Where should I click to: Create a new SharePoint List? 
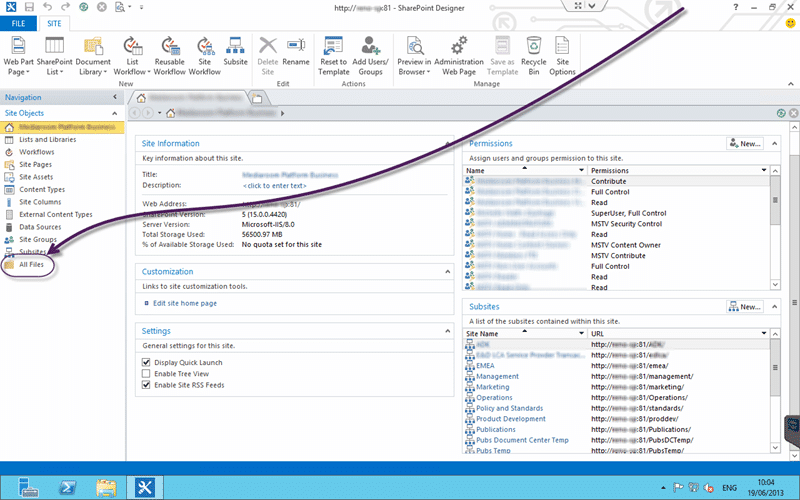tap(54, 56)
